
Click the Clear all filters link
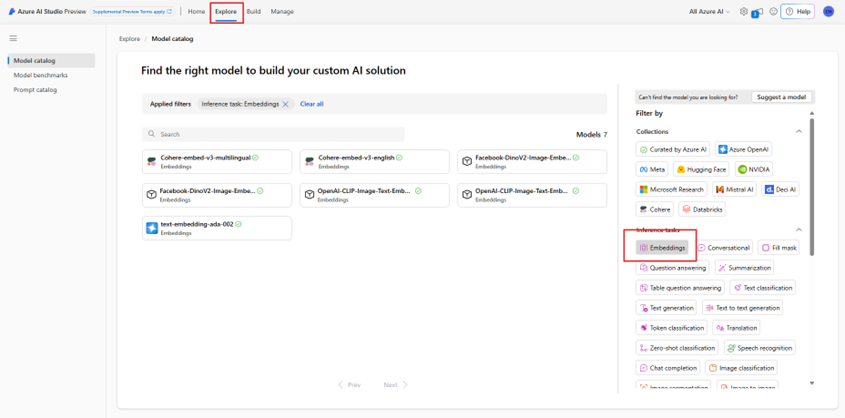tap(312, 104)
